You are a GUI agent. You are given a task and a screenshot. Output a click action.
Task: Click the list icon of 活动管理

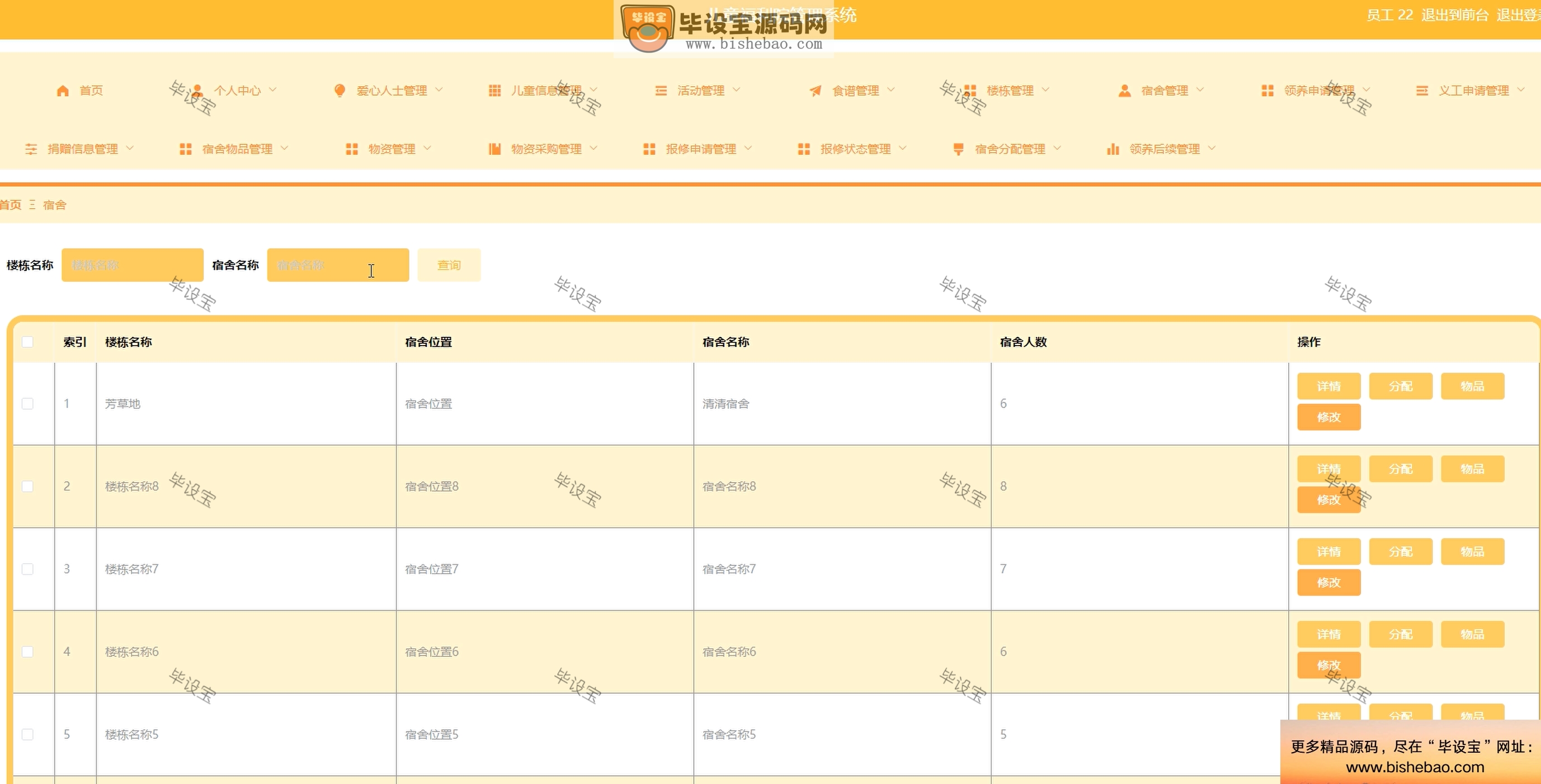661,90
